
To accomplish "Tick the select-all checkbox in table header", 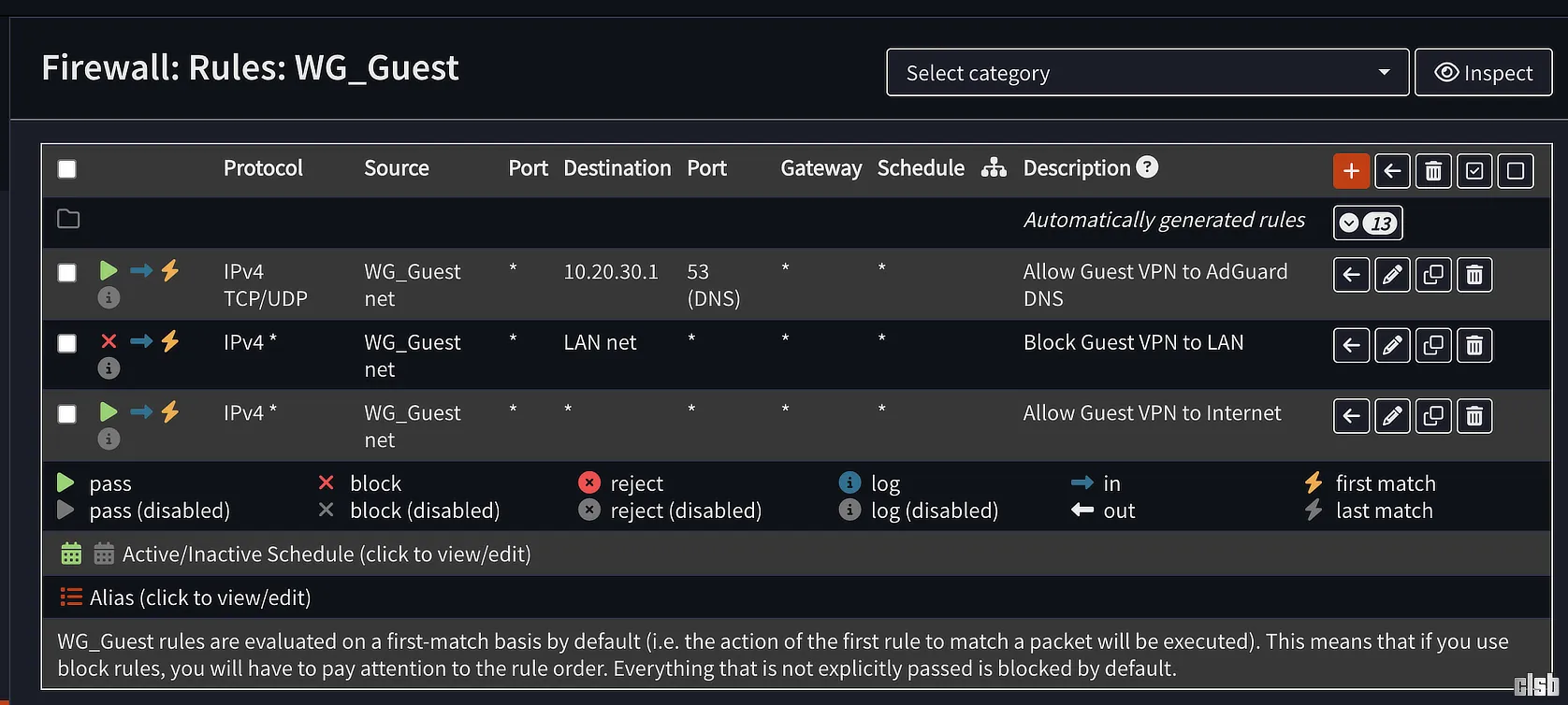I will pyautogui.click(x=67, y=169).
